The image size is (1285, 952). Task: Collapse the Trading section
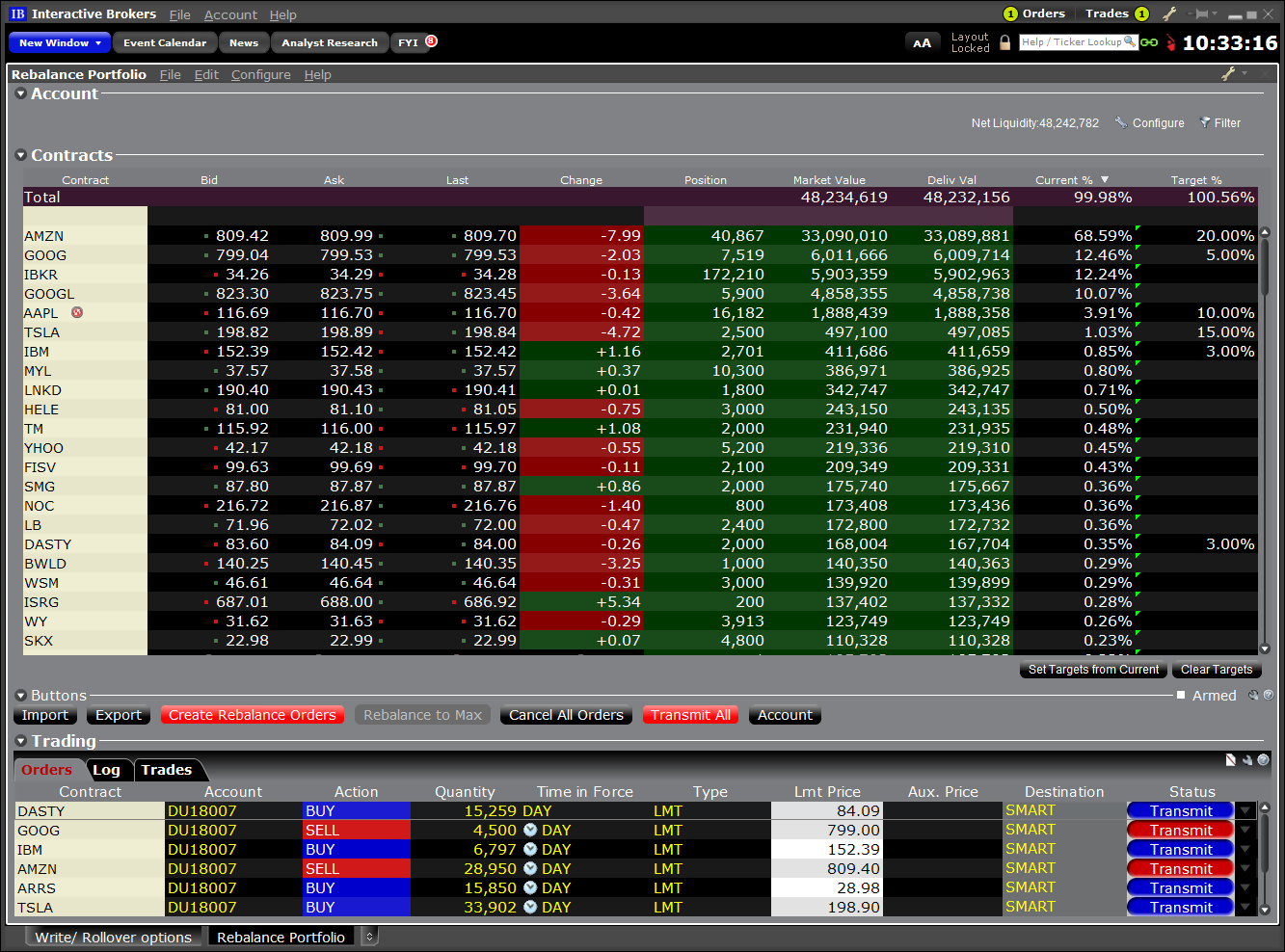click(21, 741)
